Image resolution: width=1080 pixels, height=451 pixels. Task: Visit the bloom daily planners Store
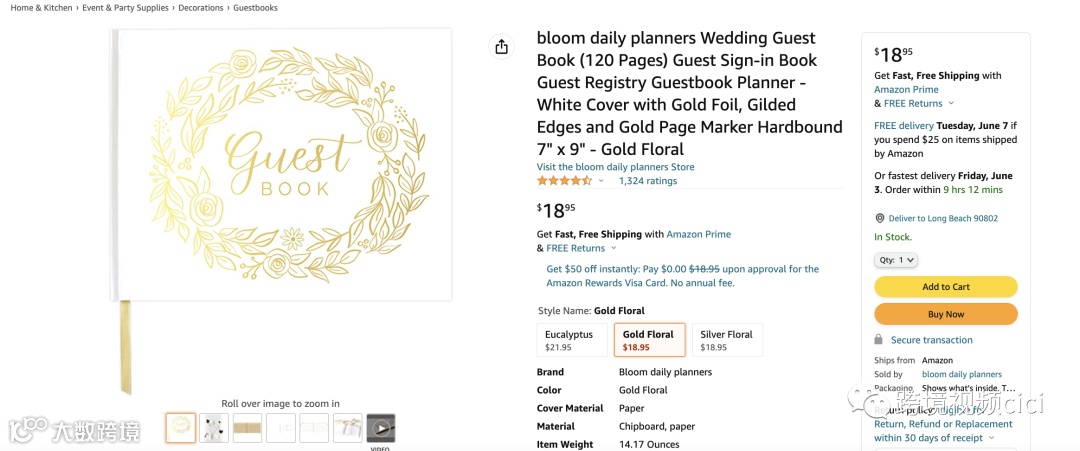615,167
